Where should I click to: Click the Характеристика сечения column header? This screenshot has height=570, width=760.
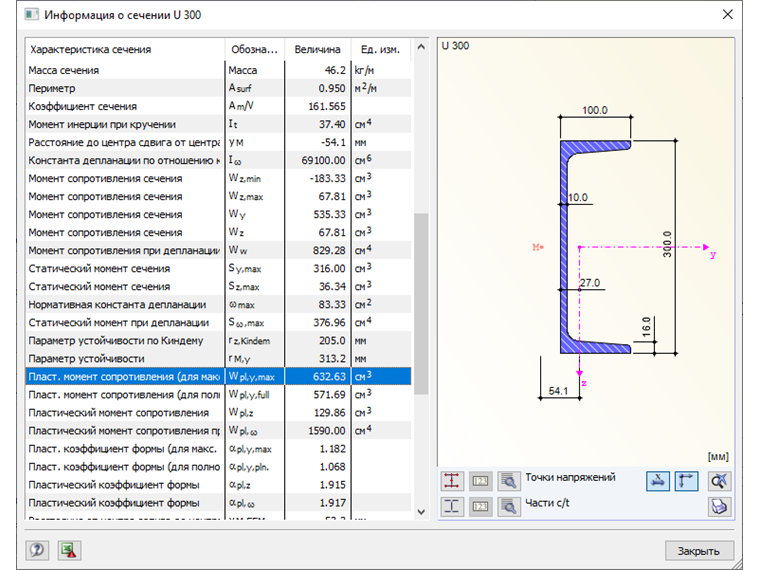(x=125, y=49)
